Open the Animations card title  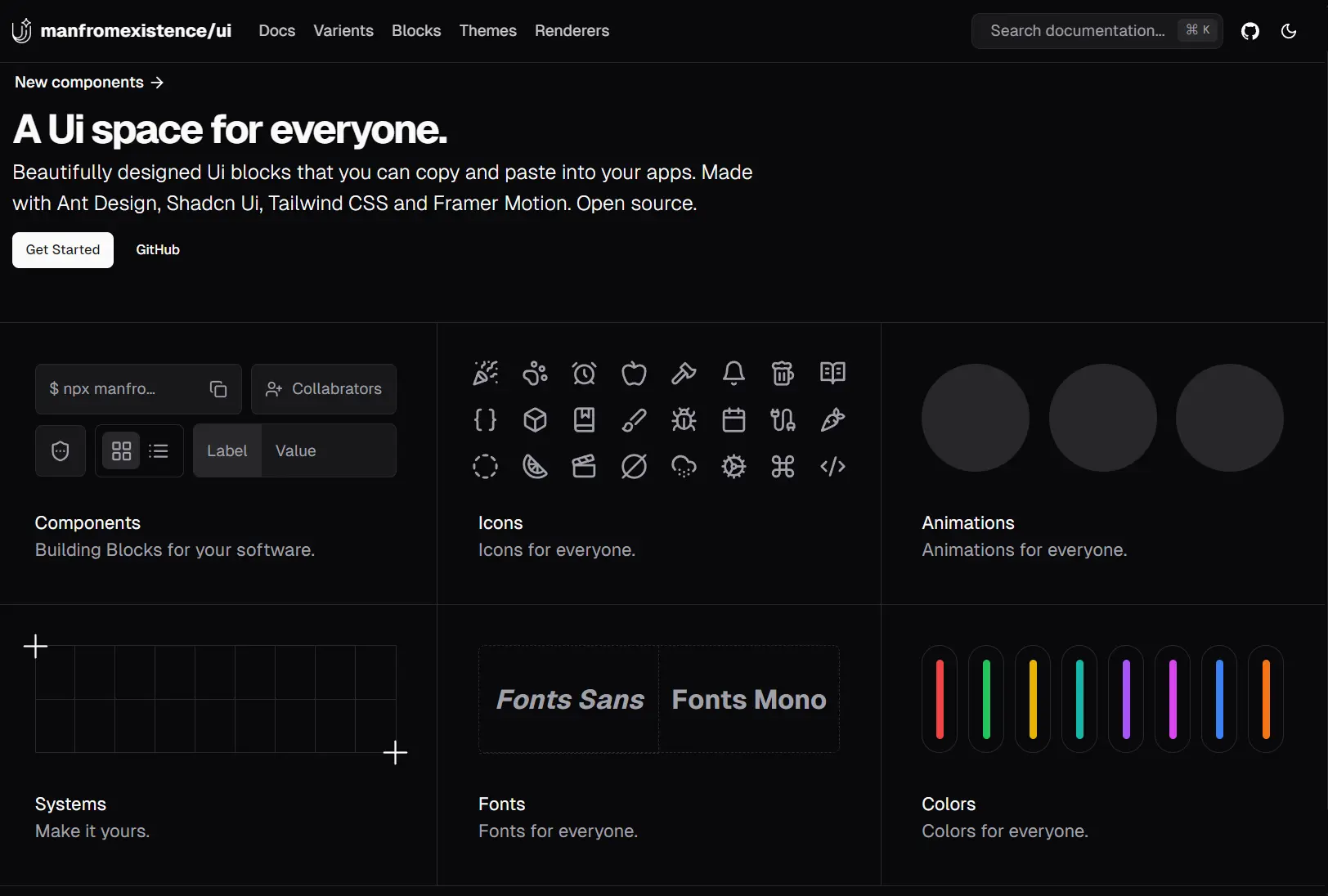pos(968,523)
